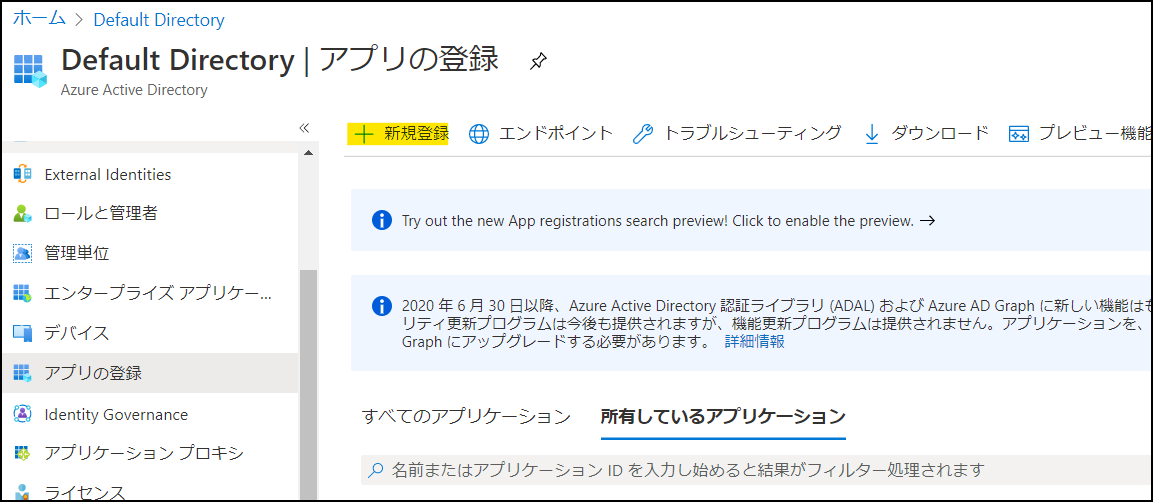Click the ホーム breadcrumb link
This screenshot has height=502, width=1153.
point(40,19)
